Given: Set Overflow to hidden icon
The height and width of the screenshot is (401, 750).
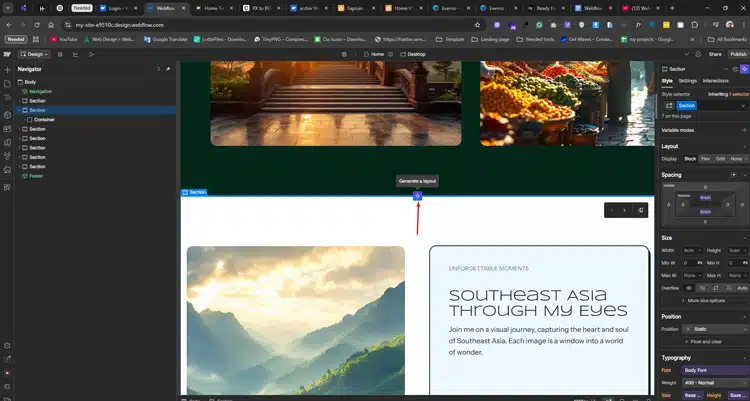Looking at the screenshot, I should (x=702, y=288).
